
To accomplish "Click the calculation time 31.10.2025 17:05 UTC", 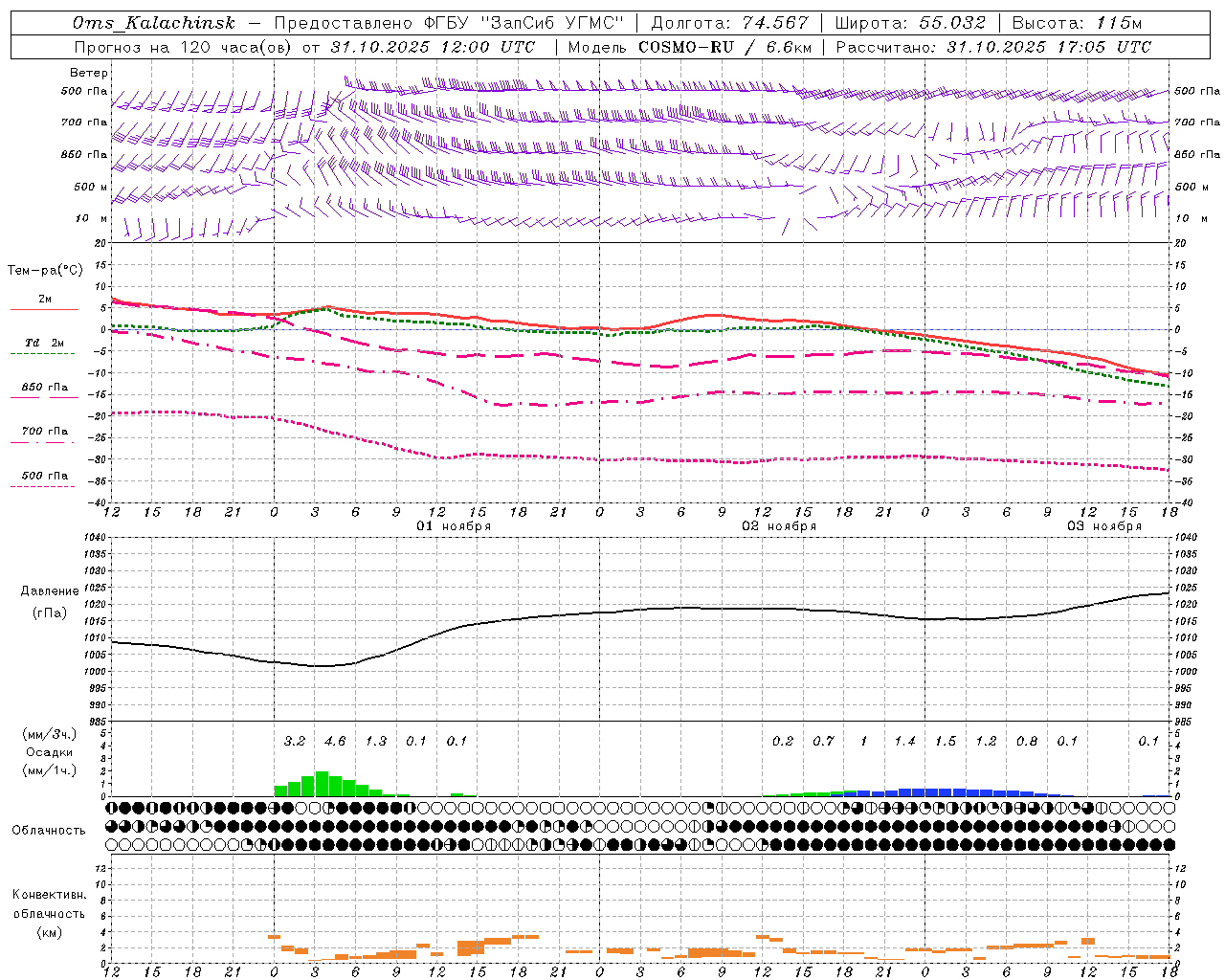I will coord(1049,47).
